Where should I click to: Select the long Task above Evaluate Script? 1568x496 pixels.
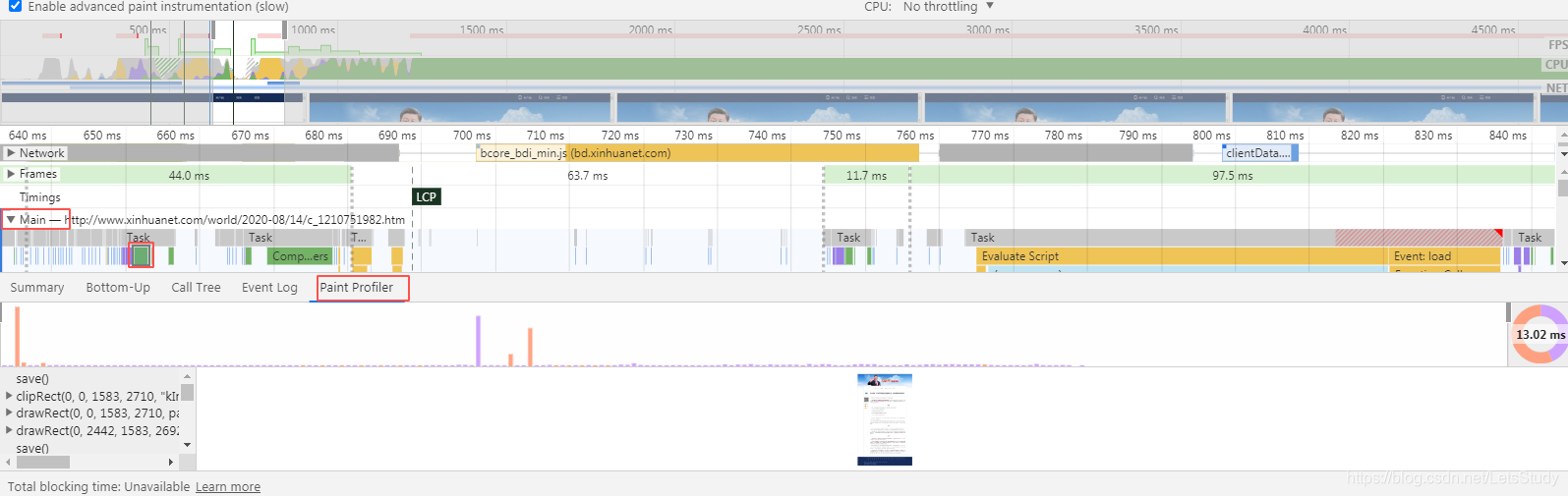[1234, 238]
